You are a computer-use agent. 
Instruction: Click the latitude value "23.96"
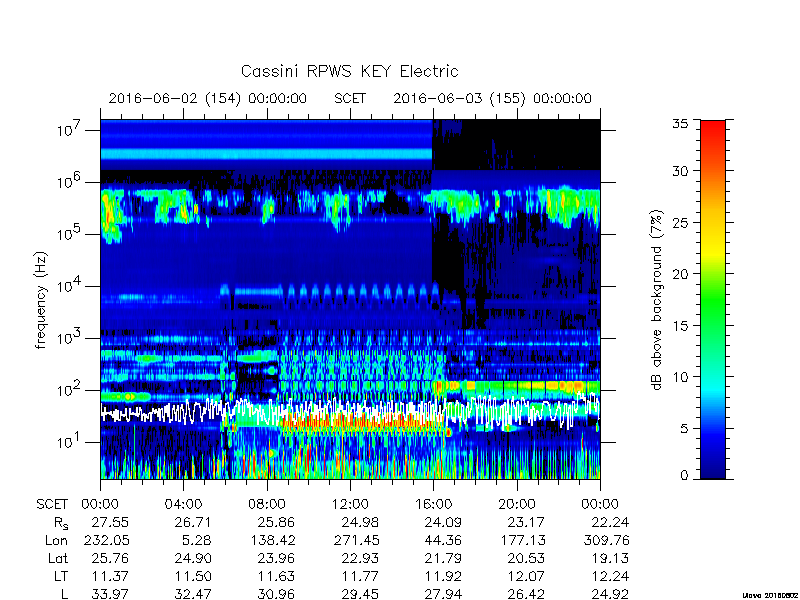pos(276,559)
